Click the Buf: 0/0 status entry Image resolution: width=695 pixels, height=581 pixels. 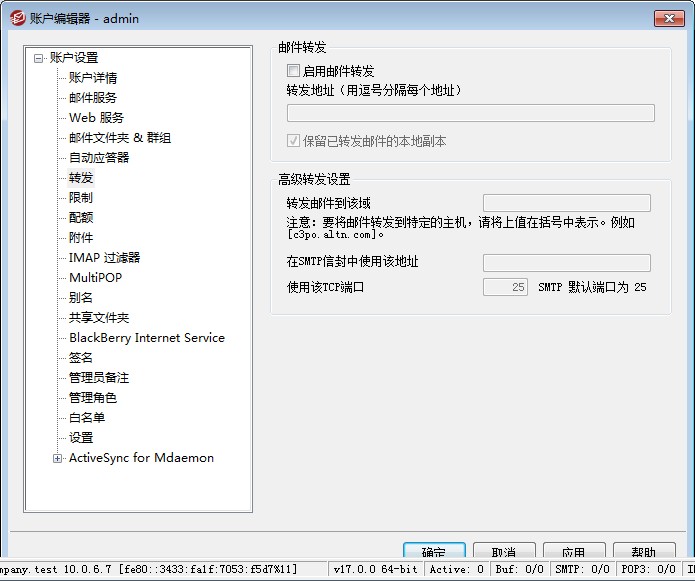tap(519, 569)
